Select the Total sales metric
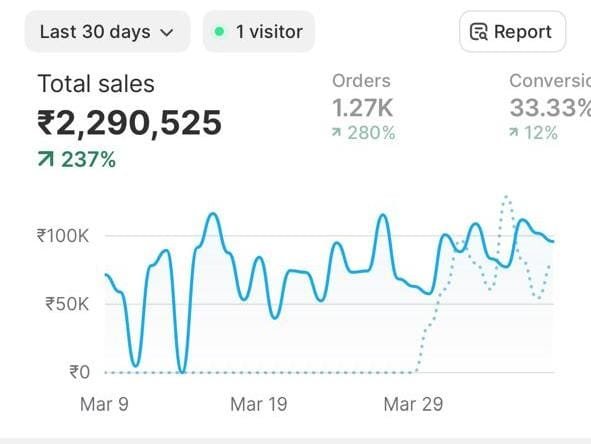The width and height of the screenshot is (591, 444). click(96, 84)
